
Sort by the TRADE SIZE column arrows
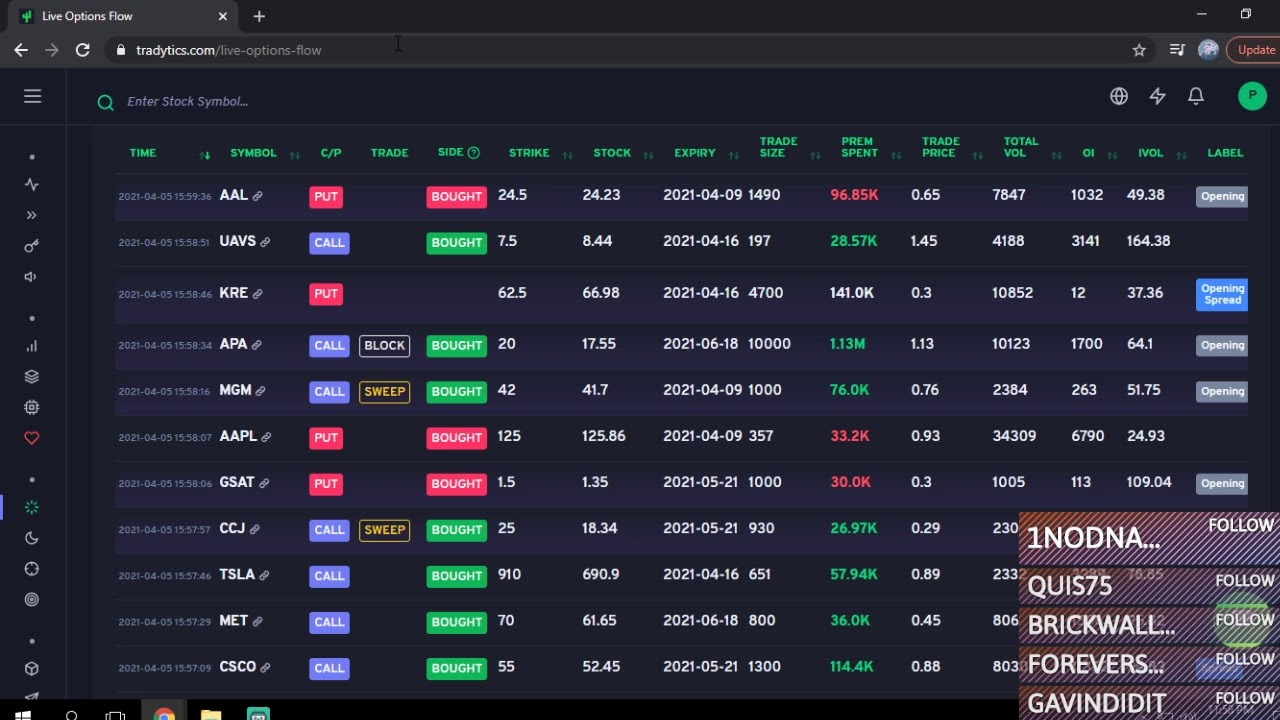pos(815,155)
